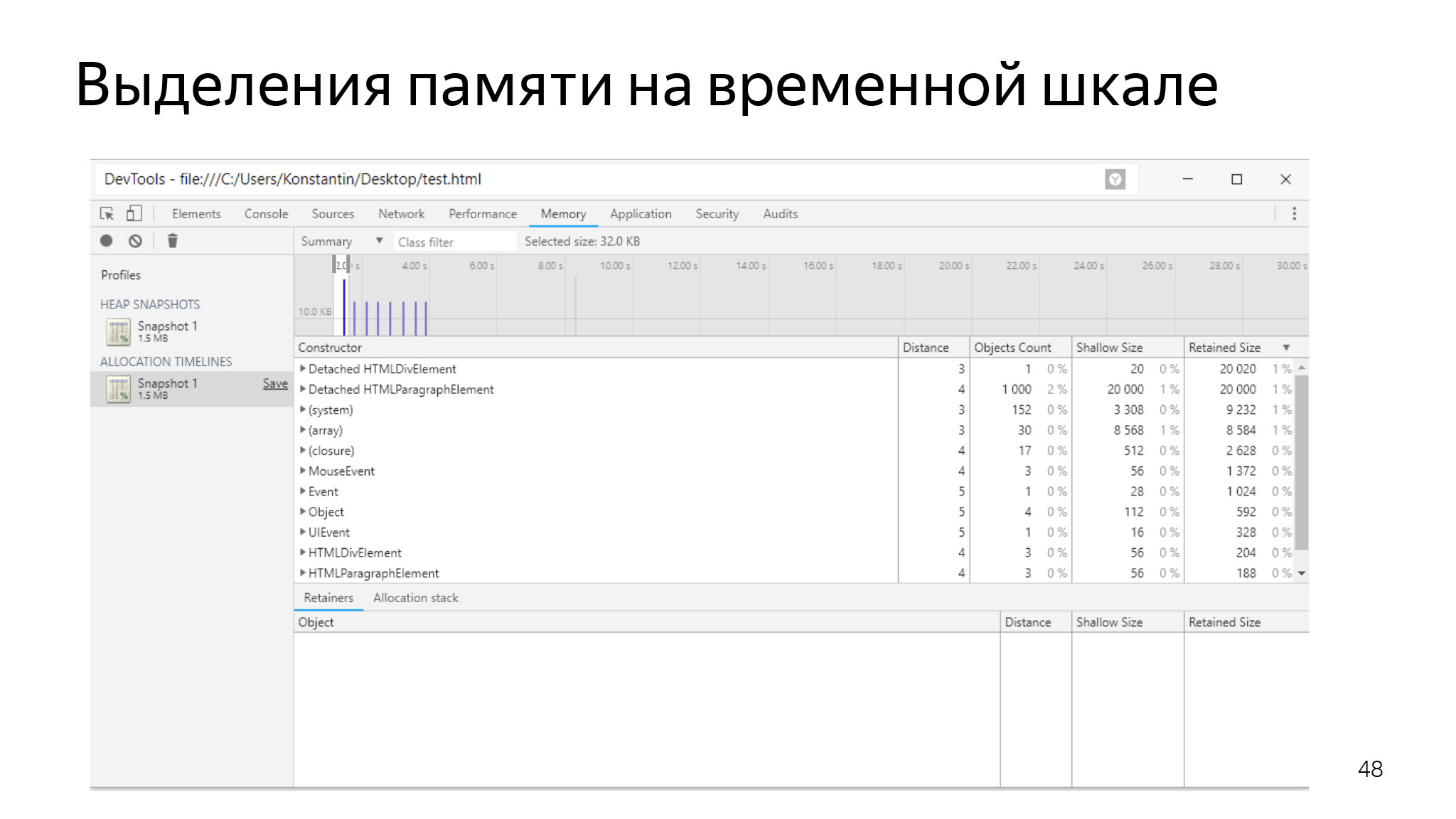Click the Save link next to Snapshot 1
Screen dimensions: 1456x819
point(274,382)
